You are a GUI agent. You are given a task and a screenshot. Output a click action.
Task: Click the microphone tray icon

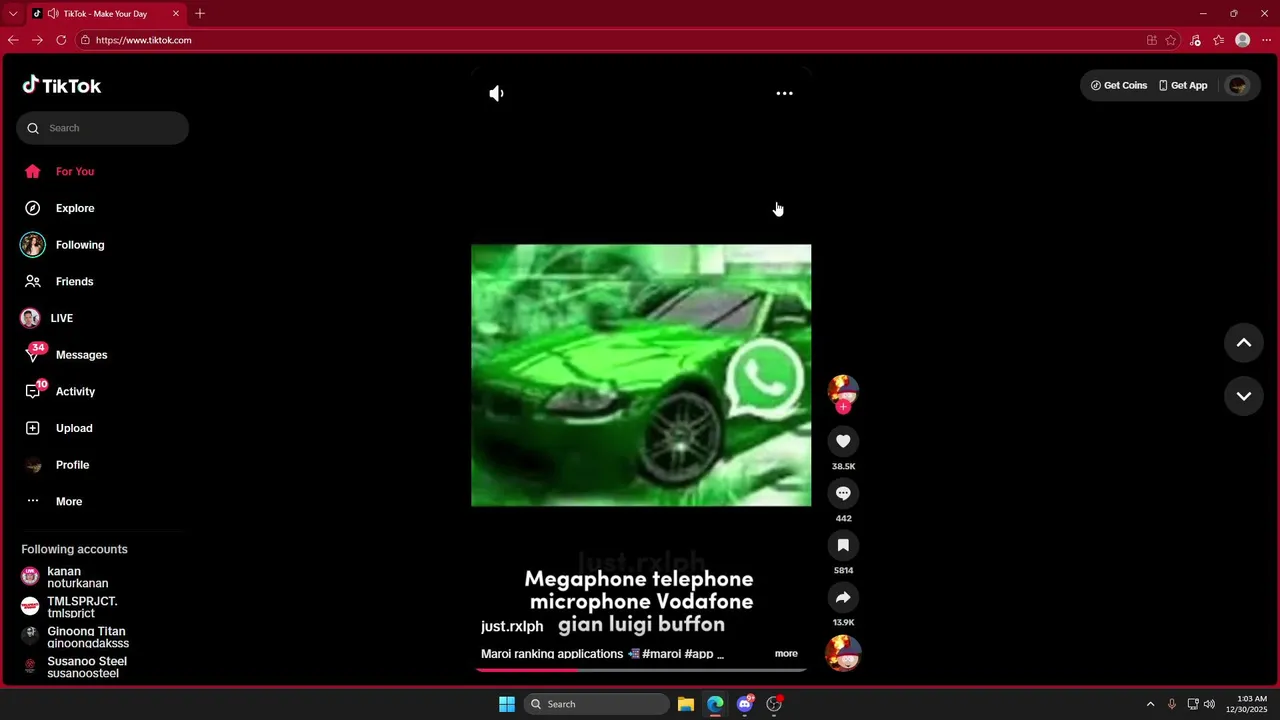(1171, 704)
